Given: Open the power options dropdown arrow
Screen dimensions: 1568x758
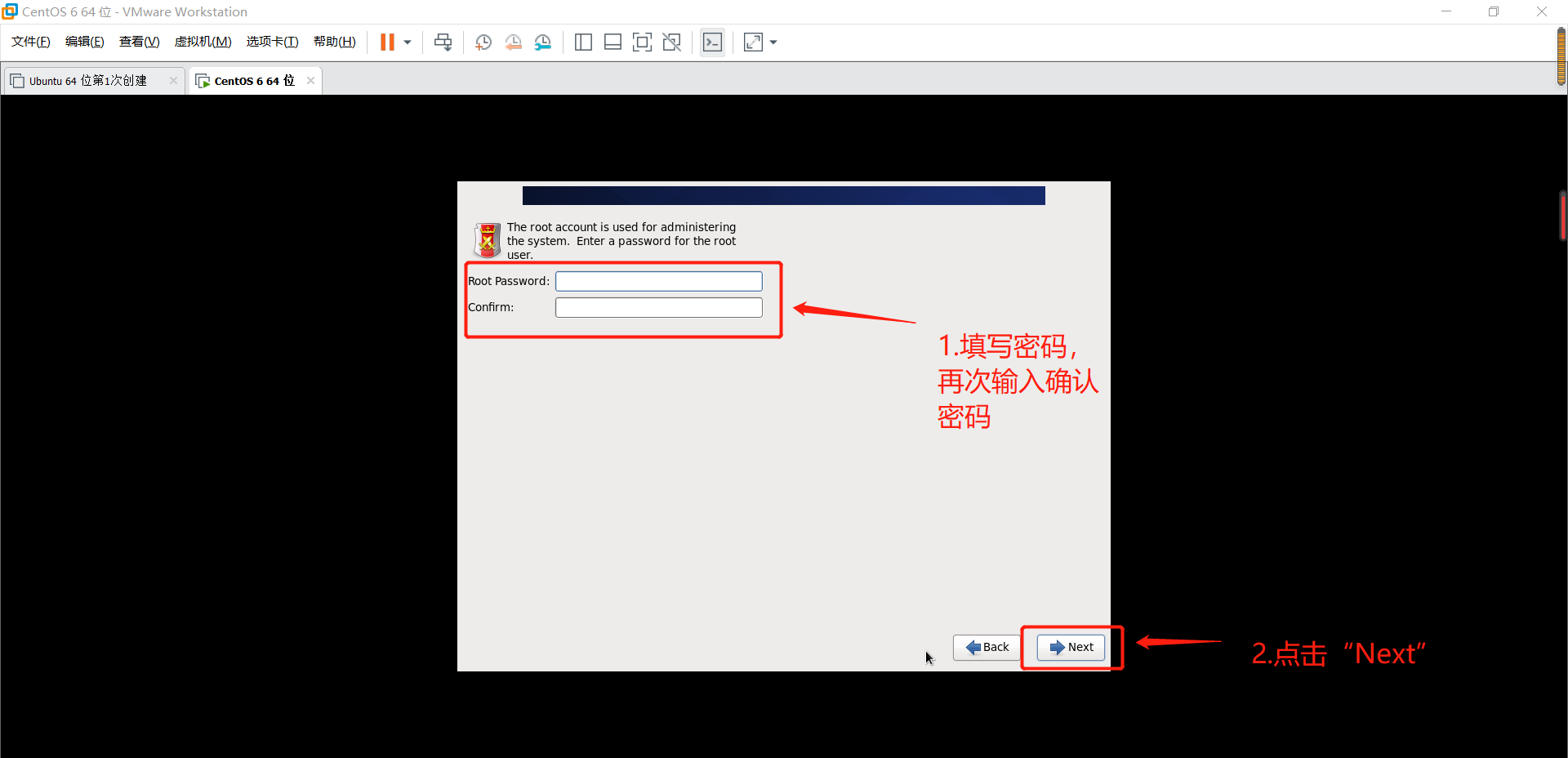Looking at the screenshot, I should 408,42.
